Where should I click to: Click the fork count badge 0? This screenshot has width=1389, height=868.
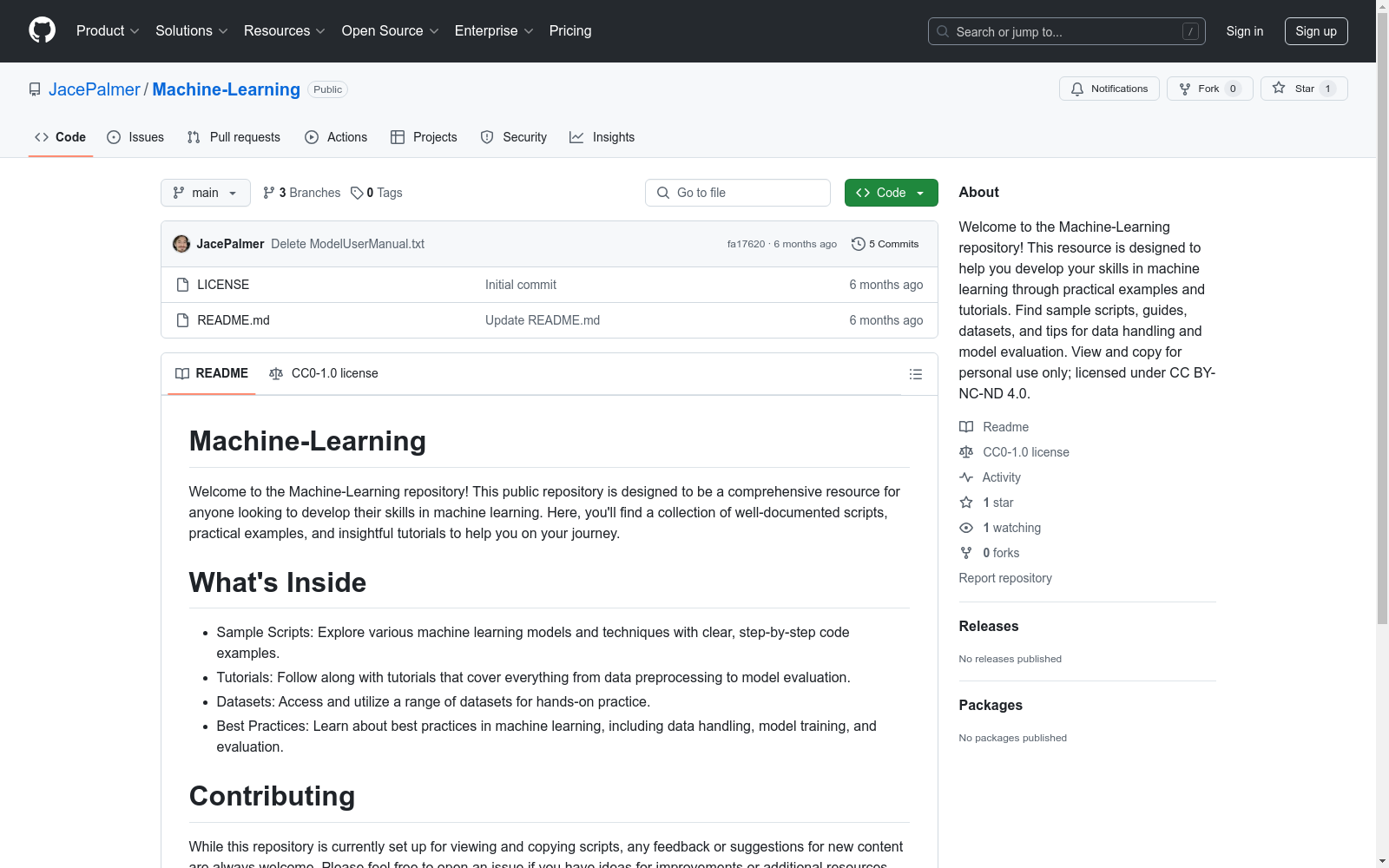click(x=1233, y=89)
